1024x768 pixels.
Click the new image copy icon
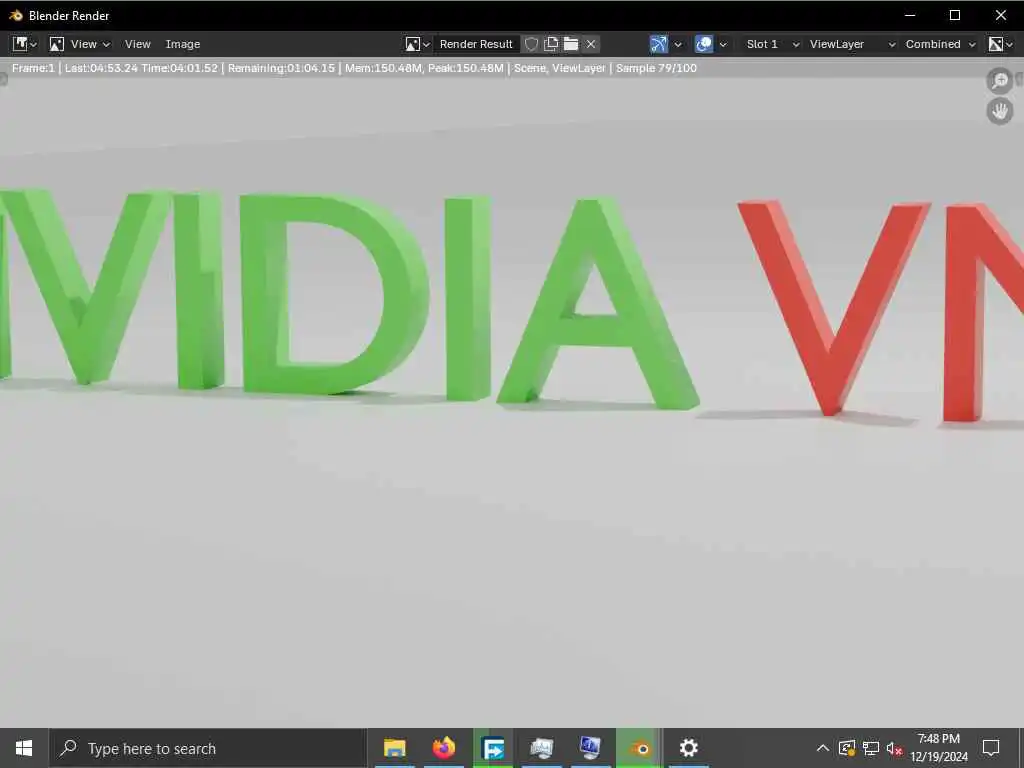(x=551, y=44)
